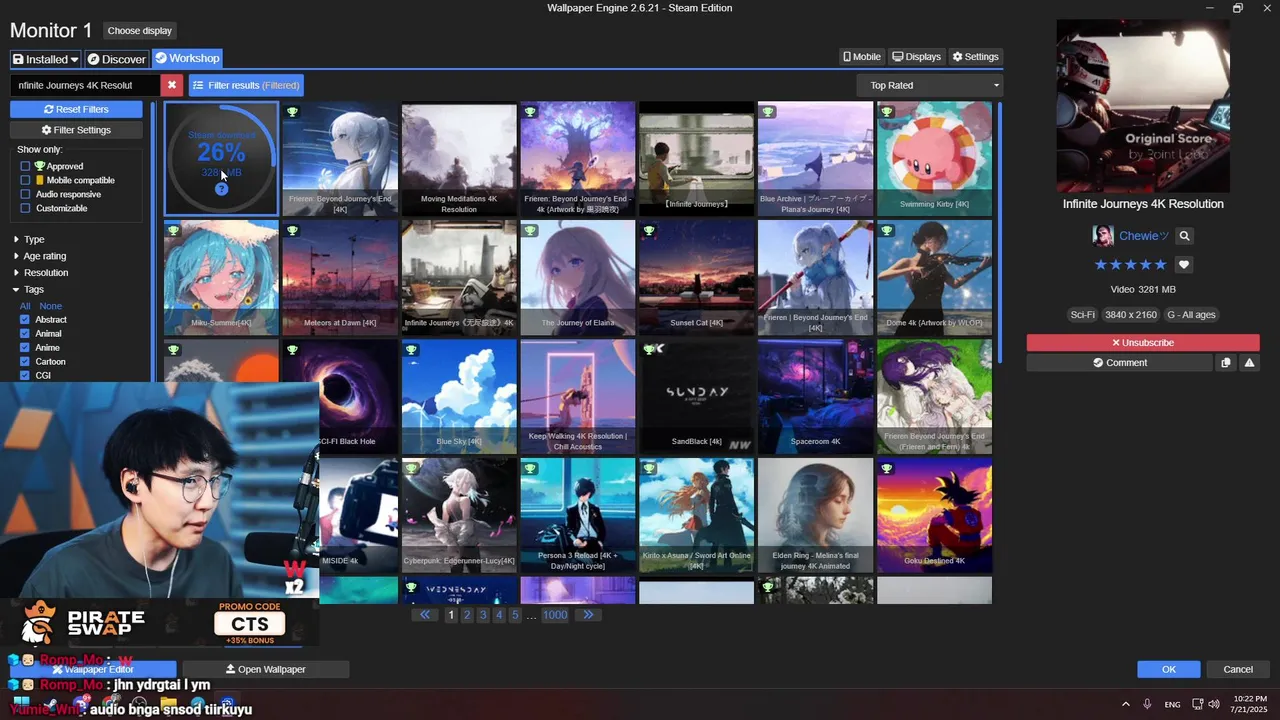Open the Mobile menu

(861, 57)
